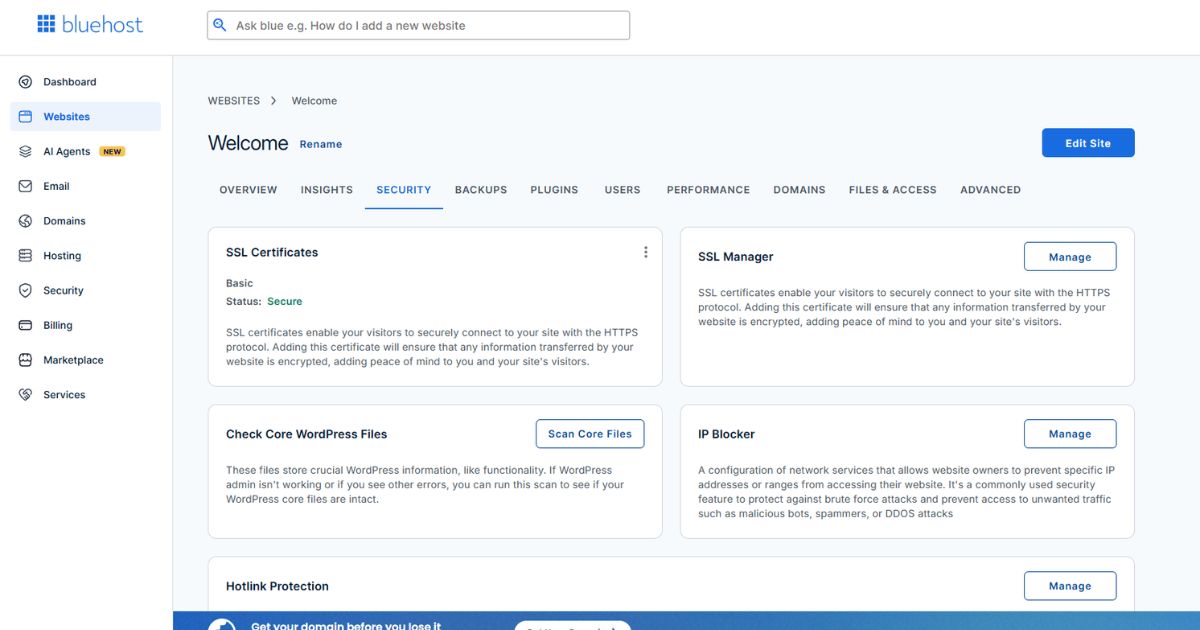Open SSL Certificates three-dot menu
Screen dimensions: 1200x630
645,252
